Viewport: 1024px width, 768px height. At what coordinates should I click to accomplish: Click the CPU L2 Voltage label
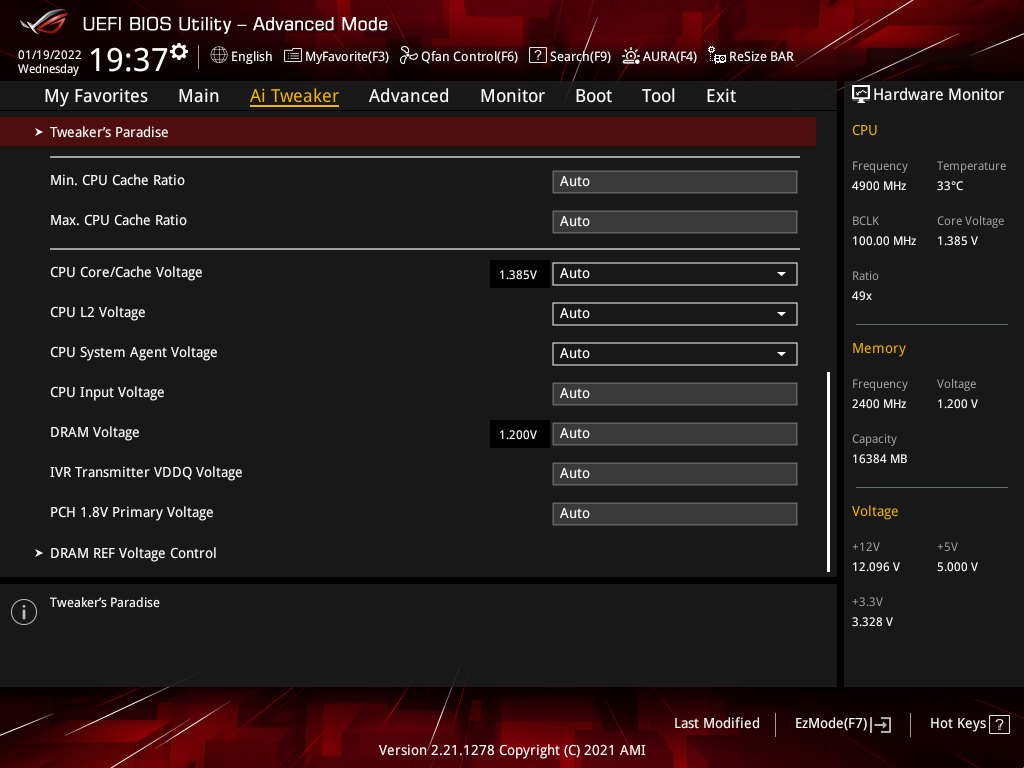pyautogui.click(x=97, y=312)
